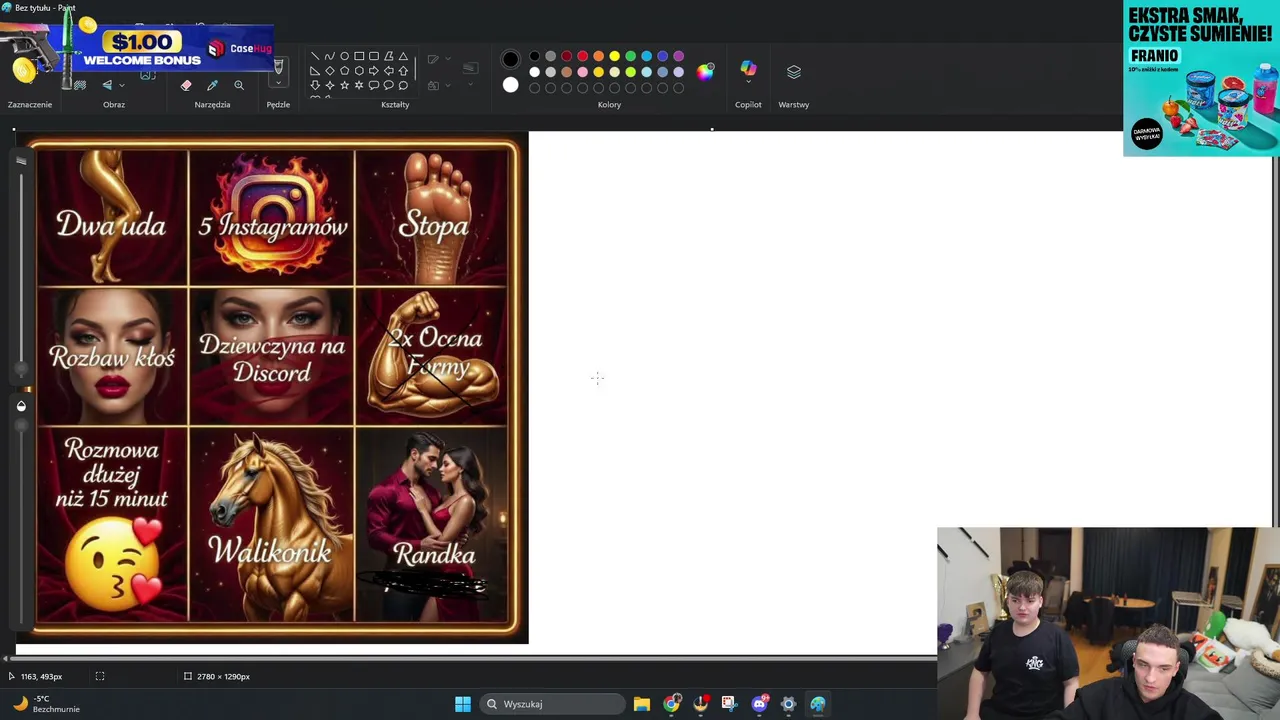Choose the rounded rectangular callout shape
The height and width of the screenshot is (720, 1280).
click(x=374, y=85)
